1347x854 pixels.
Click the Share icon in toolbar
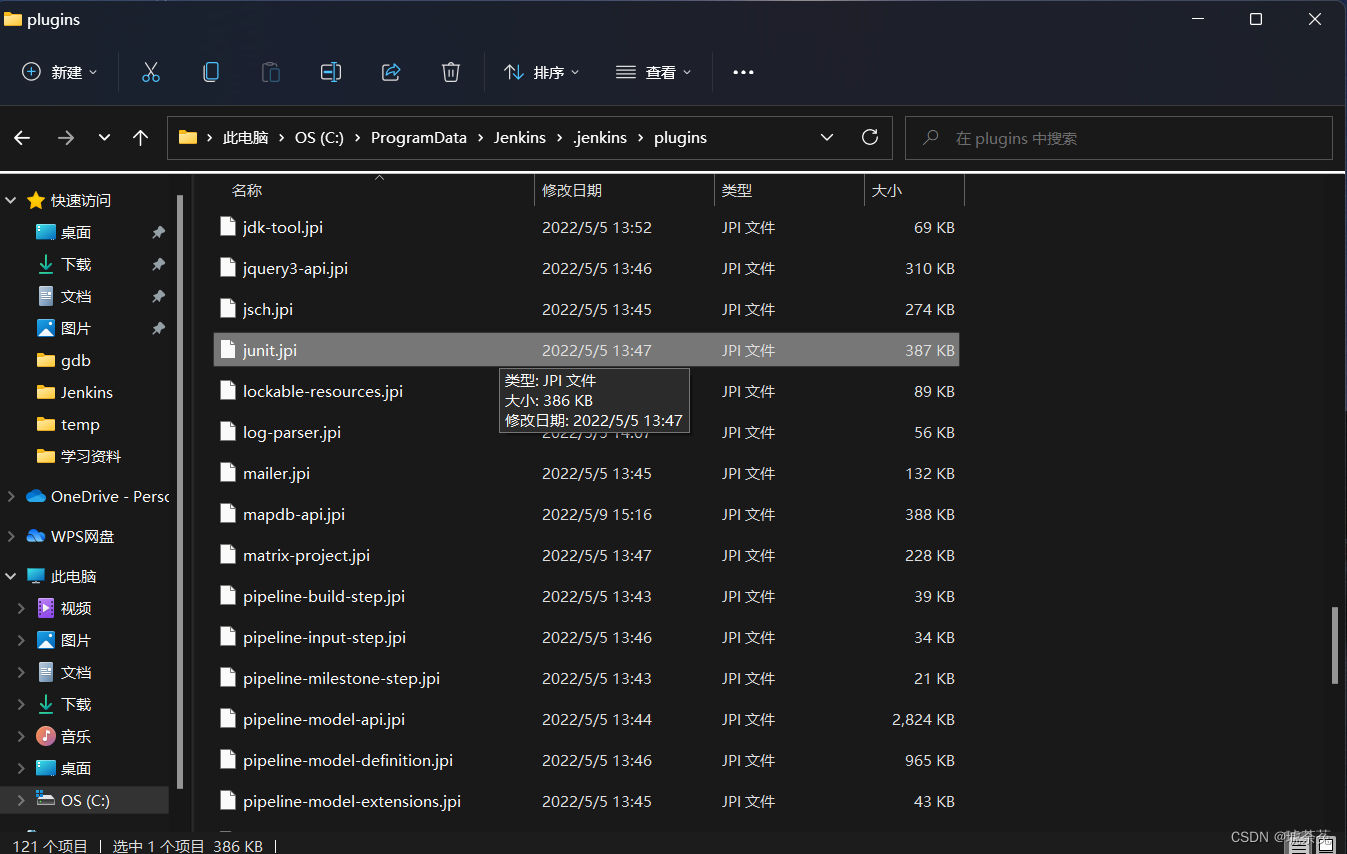391,72
